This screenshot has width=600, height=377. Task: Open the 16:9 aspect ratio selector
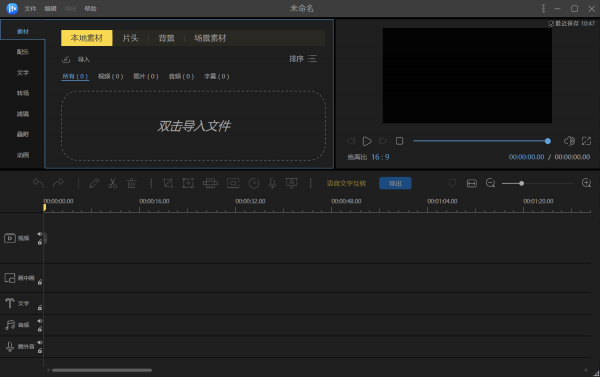380,157
